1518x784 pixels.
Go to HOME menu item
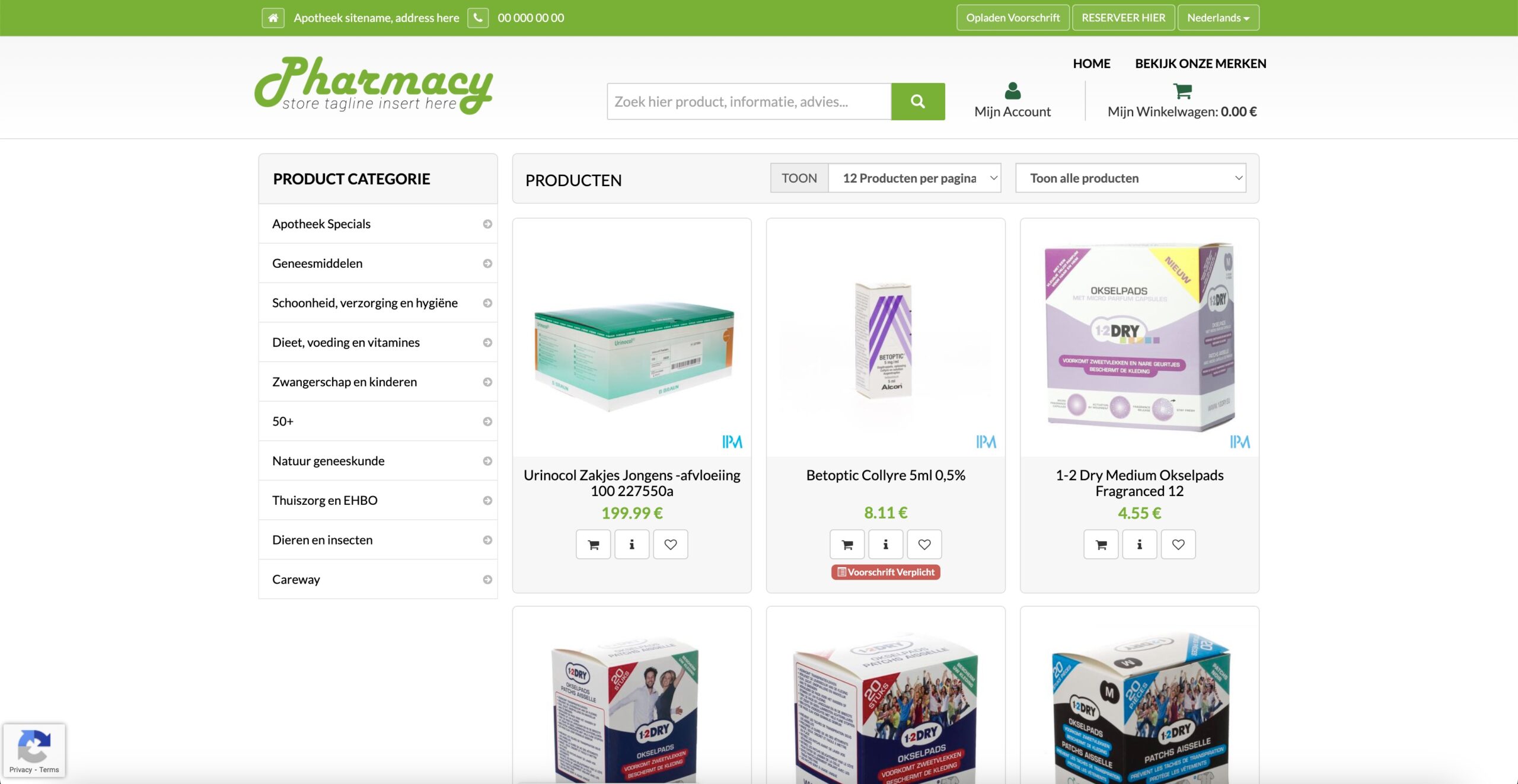click(1091, 63)
